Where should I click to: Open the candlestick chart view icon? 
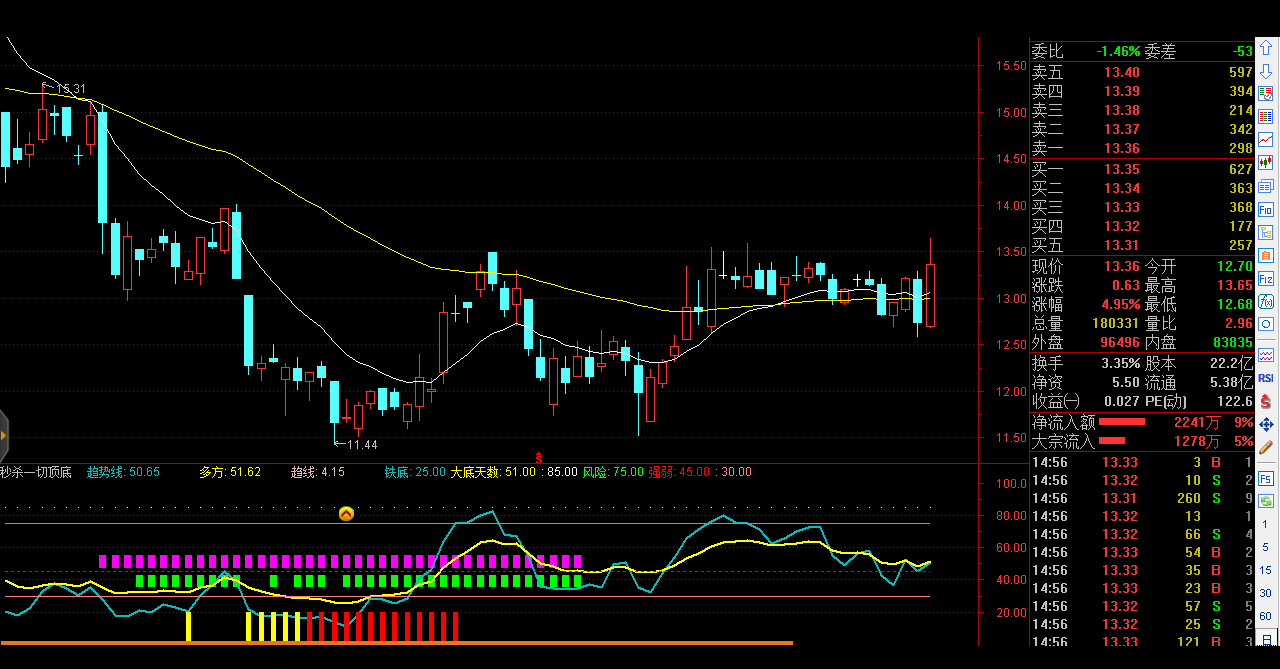pyautogui.click(x=1266, y=162)
